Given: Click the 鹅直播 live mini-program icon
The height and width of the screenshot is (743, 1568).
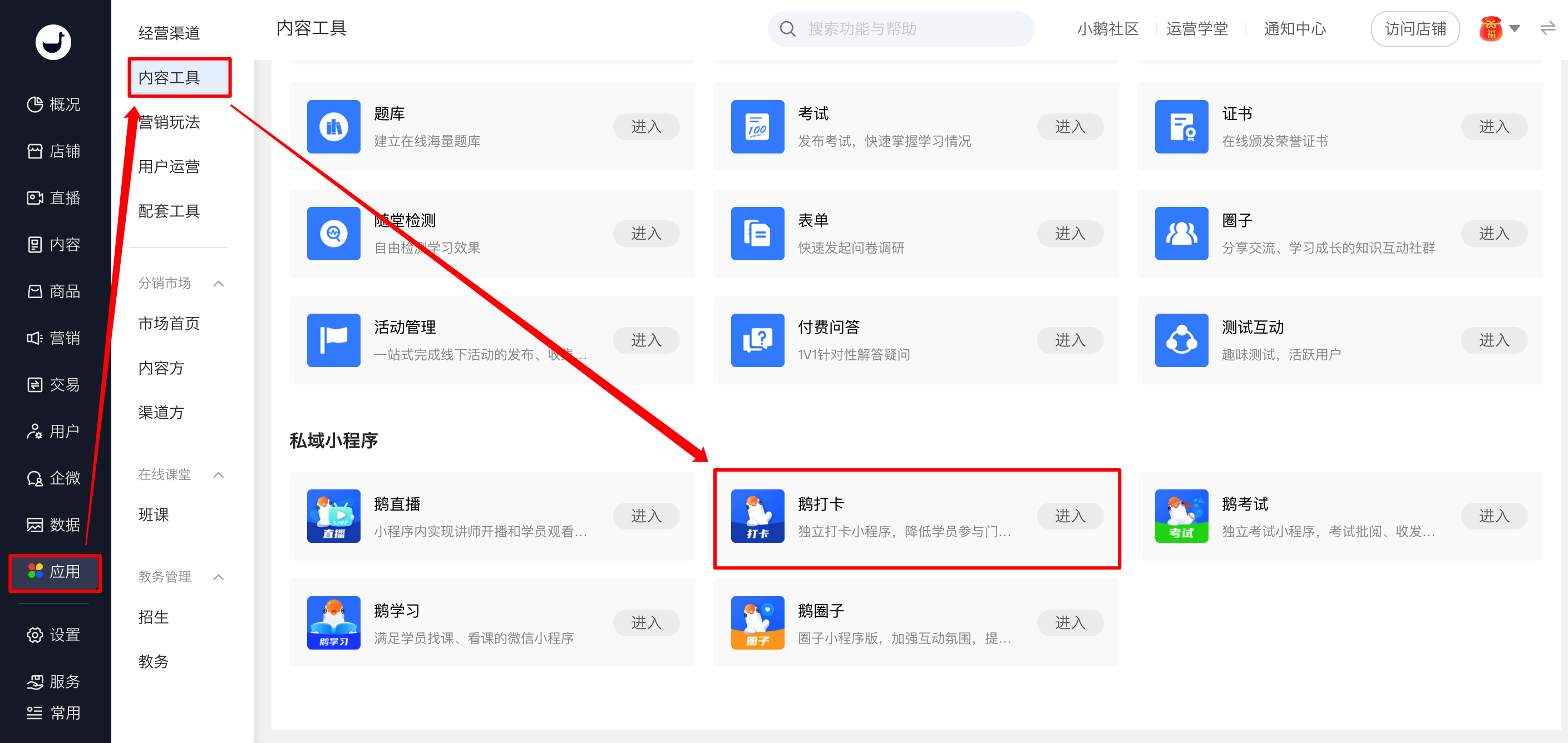Looking at the screenshot, I should point(333,516).
